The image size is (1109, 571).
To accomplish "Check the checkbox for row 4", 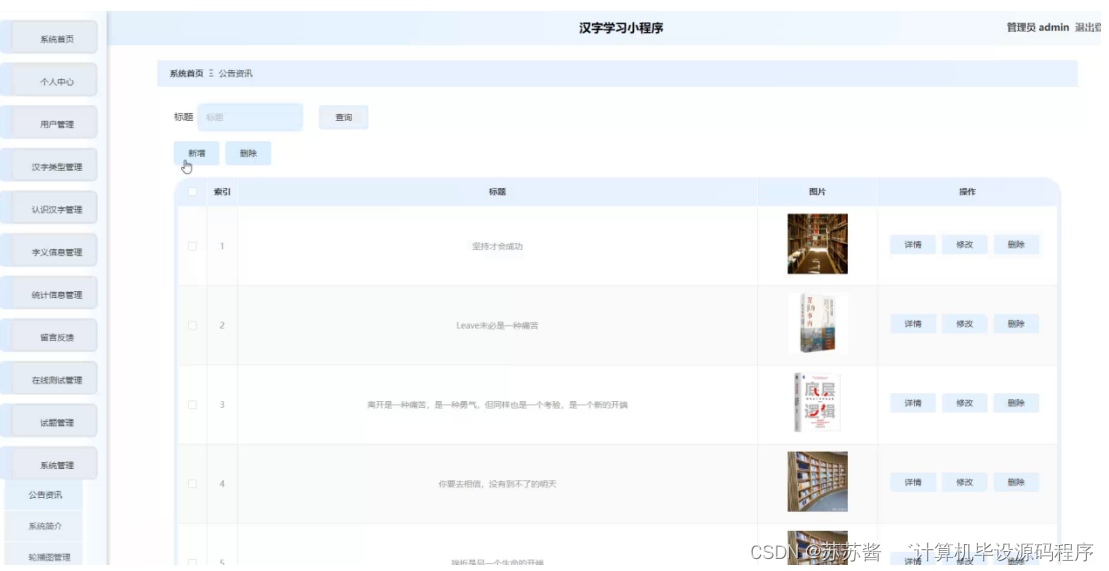I will tap(192, 483).
